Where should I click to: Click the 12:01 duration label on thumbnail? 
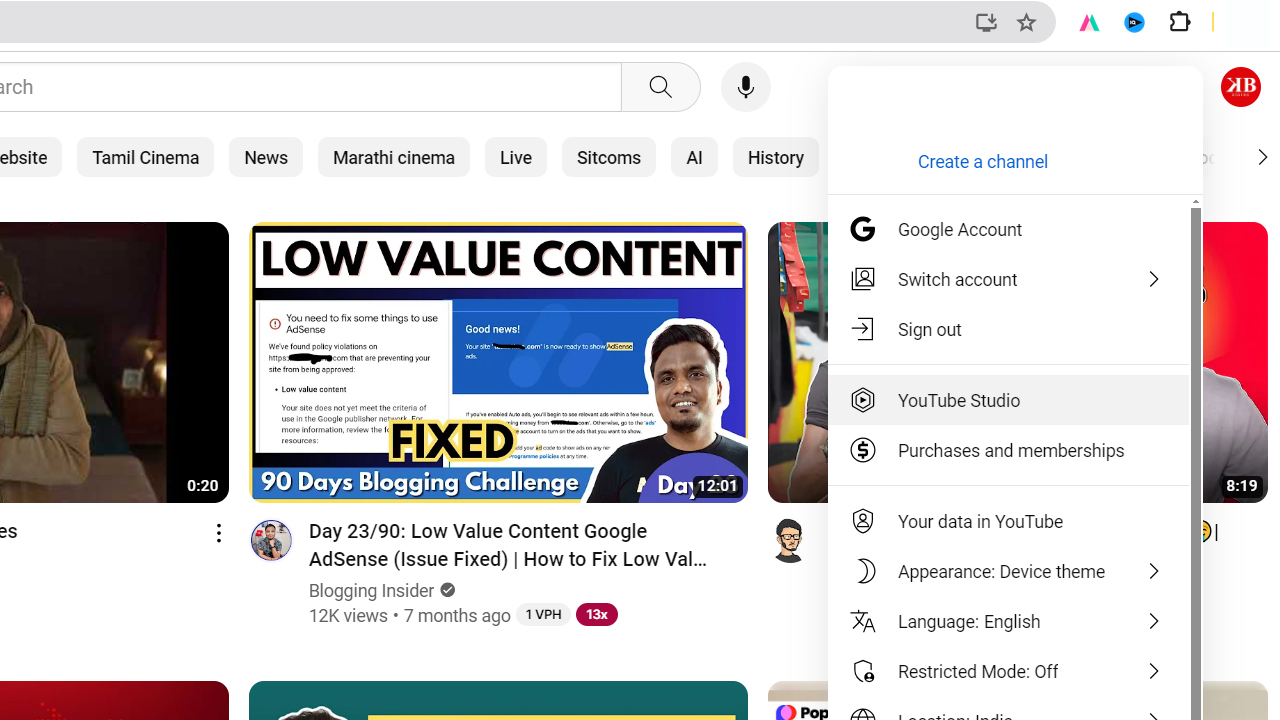(717, 486)
